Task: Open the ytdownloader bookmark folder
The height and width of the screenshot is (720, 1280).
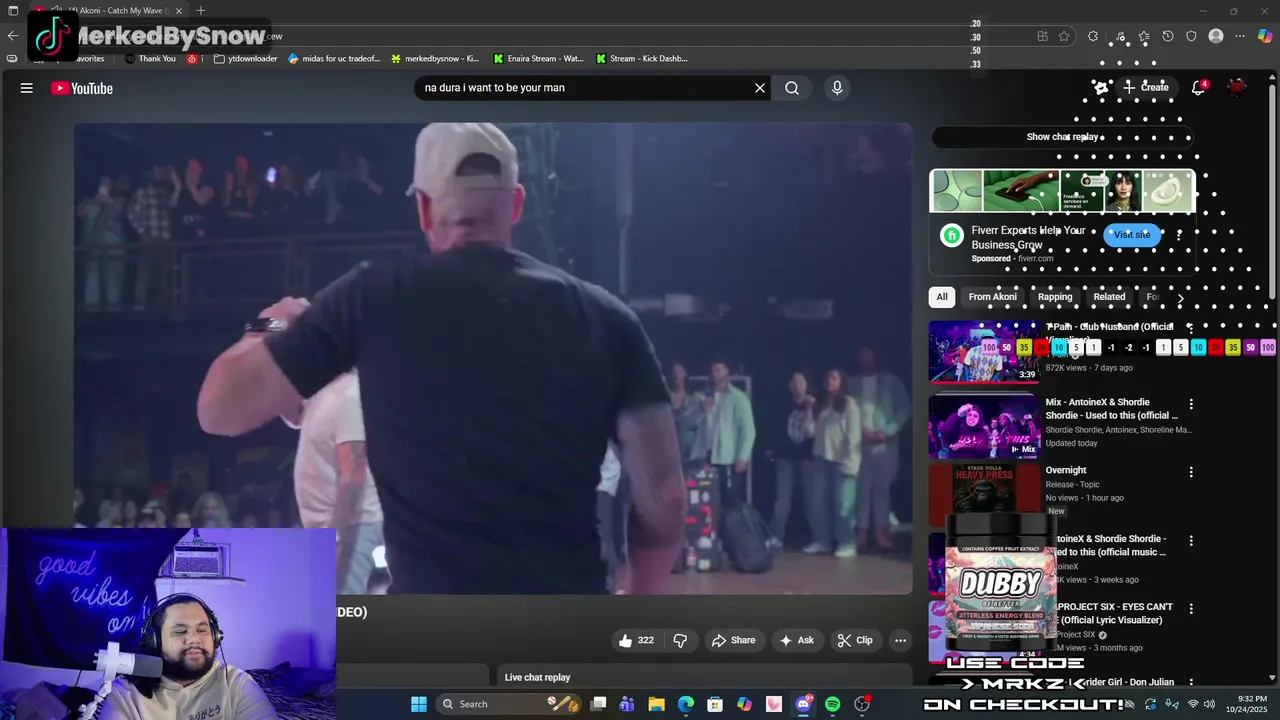Action: [x=245, y=59]
